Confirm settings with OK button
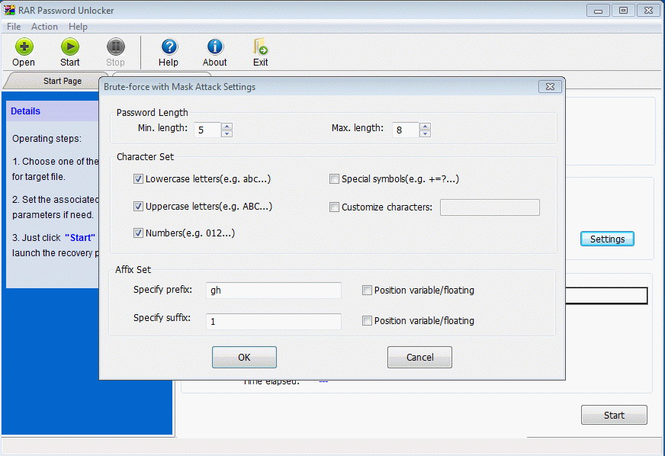665x456 pixels. tap(244, 357)
